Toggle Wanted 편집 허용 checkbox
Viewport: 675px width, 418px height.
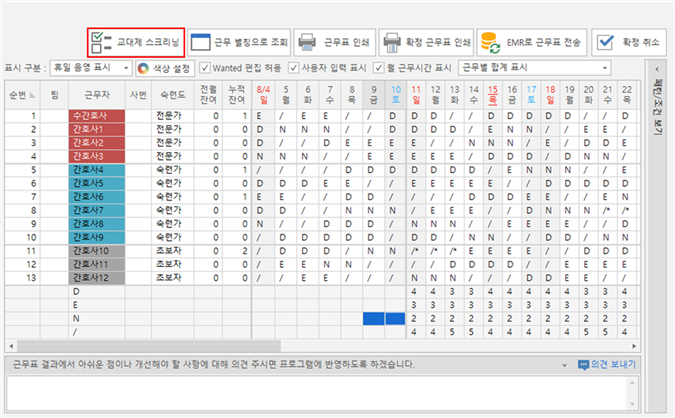click(206, 69)
